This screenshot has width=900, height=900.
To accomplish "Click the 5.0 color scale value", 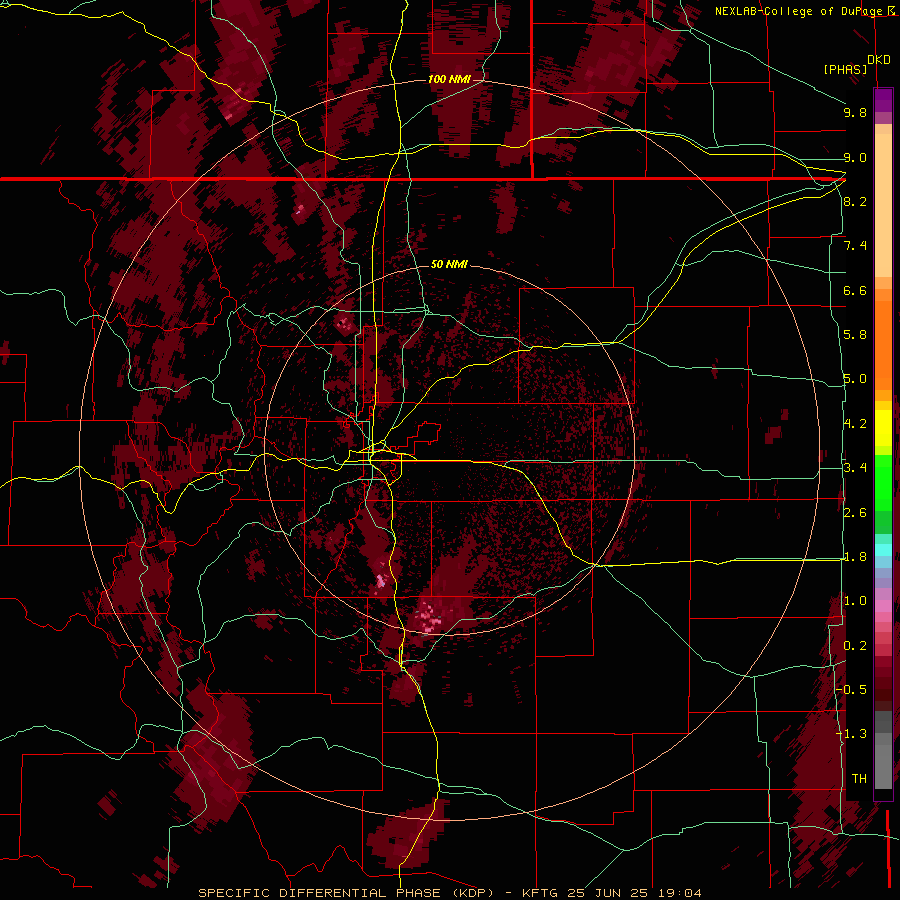I will tap(855, 379).
